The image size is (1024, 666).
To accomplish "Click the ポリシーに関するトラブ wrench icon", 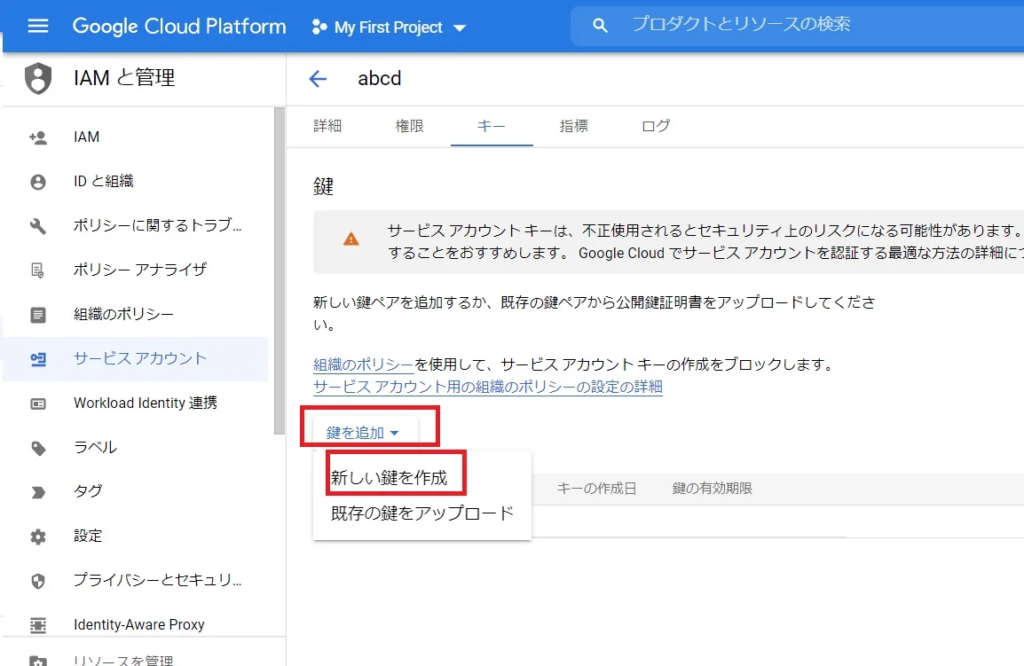I will (37, 225).
